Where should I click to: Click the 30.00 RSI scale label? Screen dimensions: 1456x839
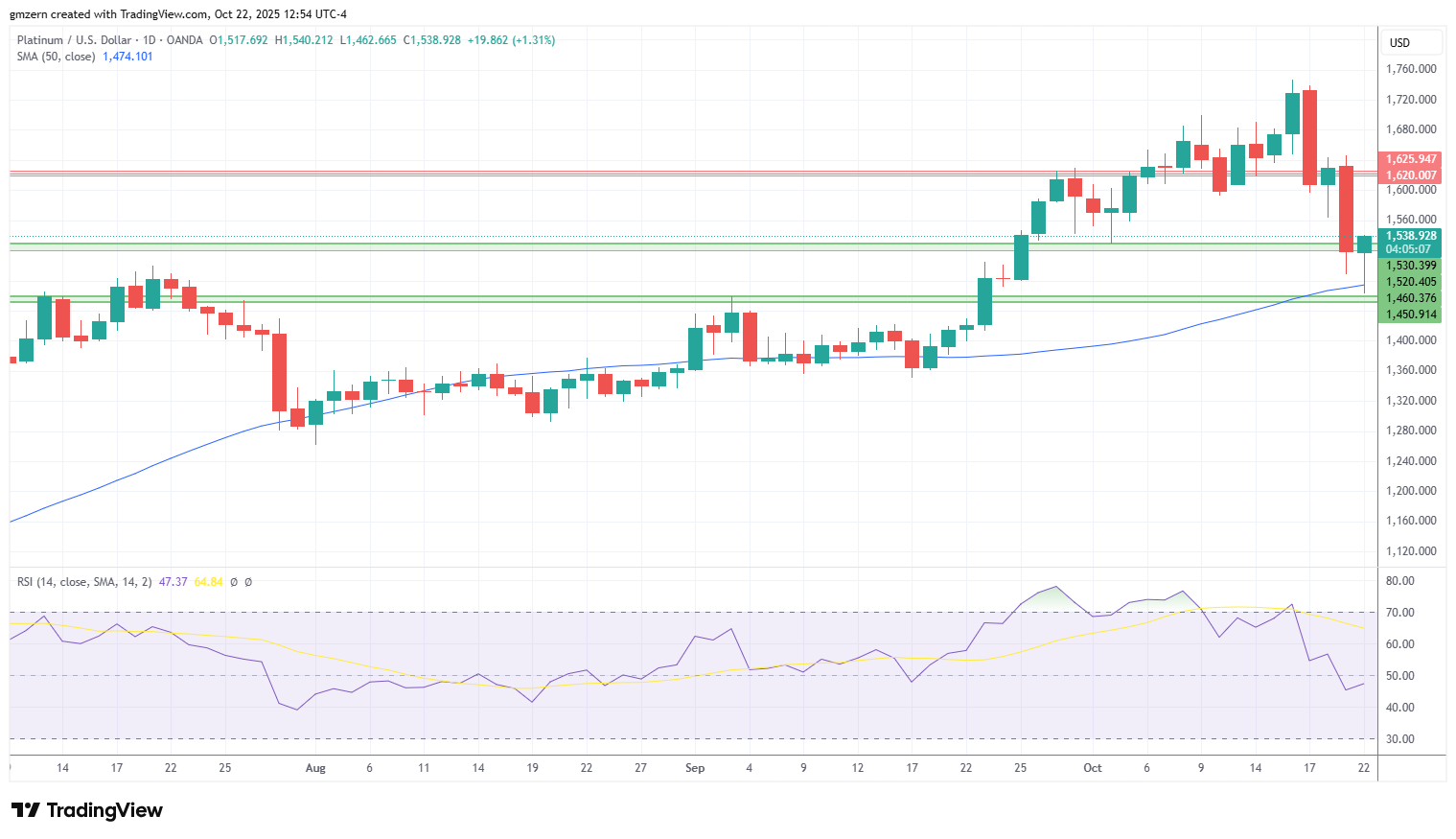pos(1400,739)
